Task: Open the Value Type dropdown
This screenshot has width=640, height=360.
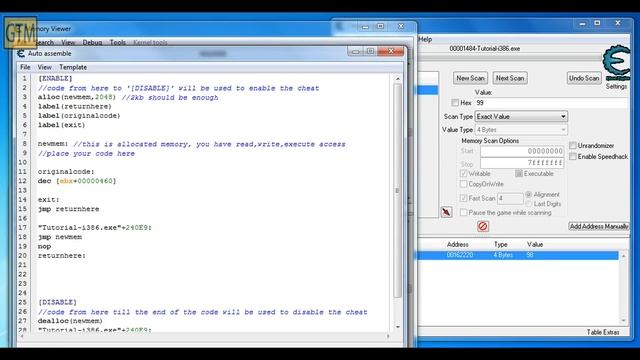Action: point(521,130)
